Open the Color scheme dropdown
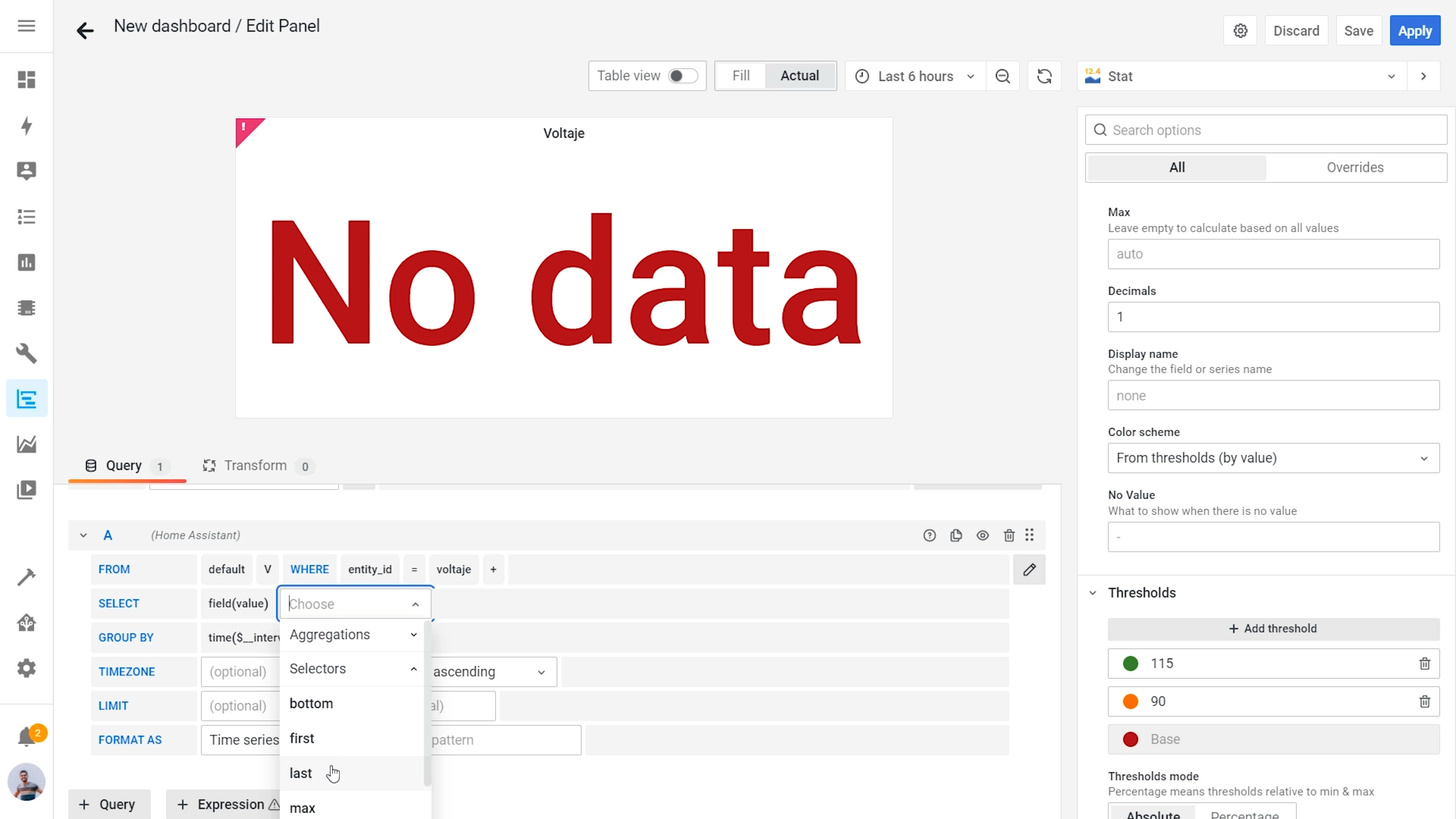This screenshot has width=1456, height=819. tap(1272, 458)
